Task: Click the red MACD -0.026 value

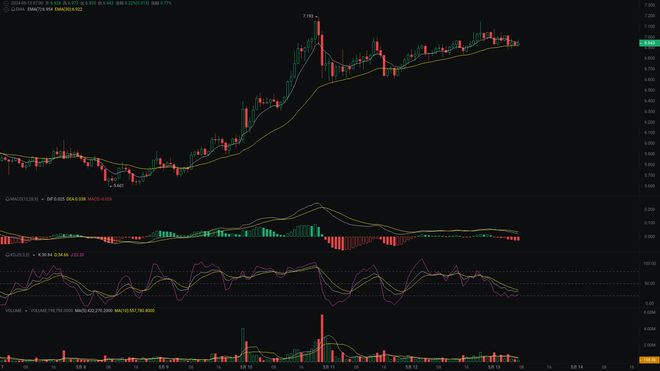Action: point(99,199)
